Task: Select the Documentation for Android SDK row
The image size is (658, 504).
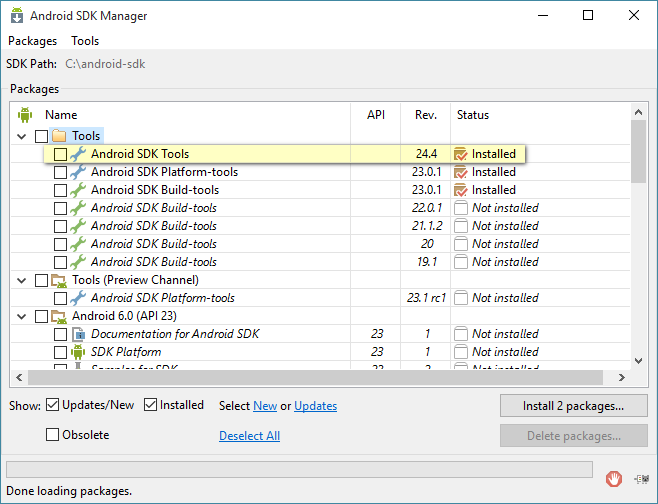Action: 320,334
